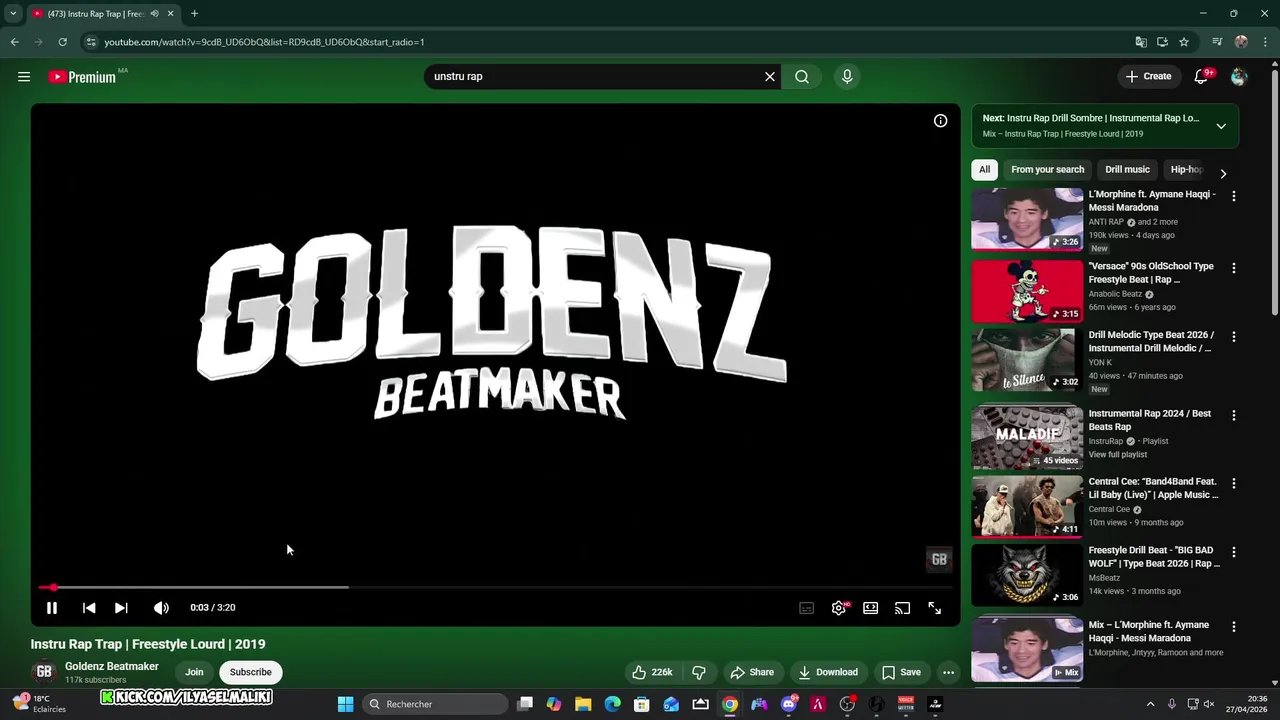Open Drill Melodic Type Beat 2026 thumbnail
1280x720 pixels.
point(1027,360)
